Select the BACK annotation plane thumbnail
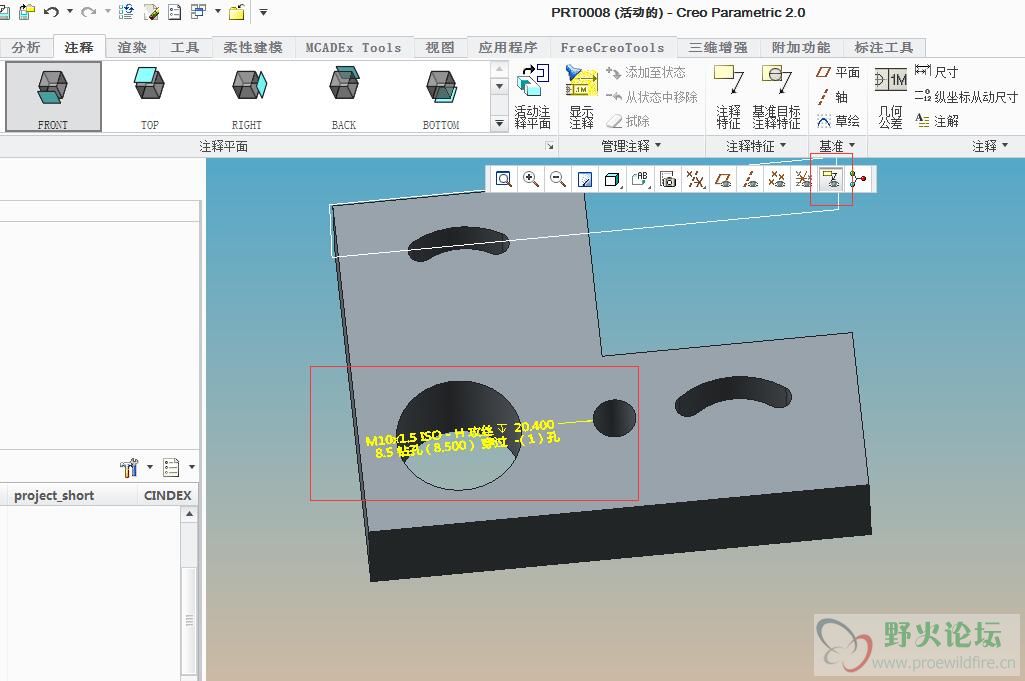This screenshot has width=1025, height=681. [344, 97]
